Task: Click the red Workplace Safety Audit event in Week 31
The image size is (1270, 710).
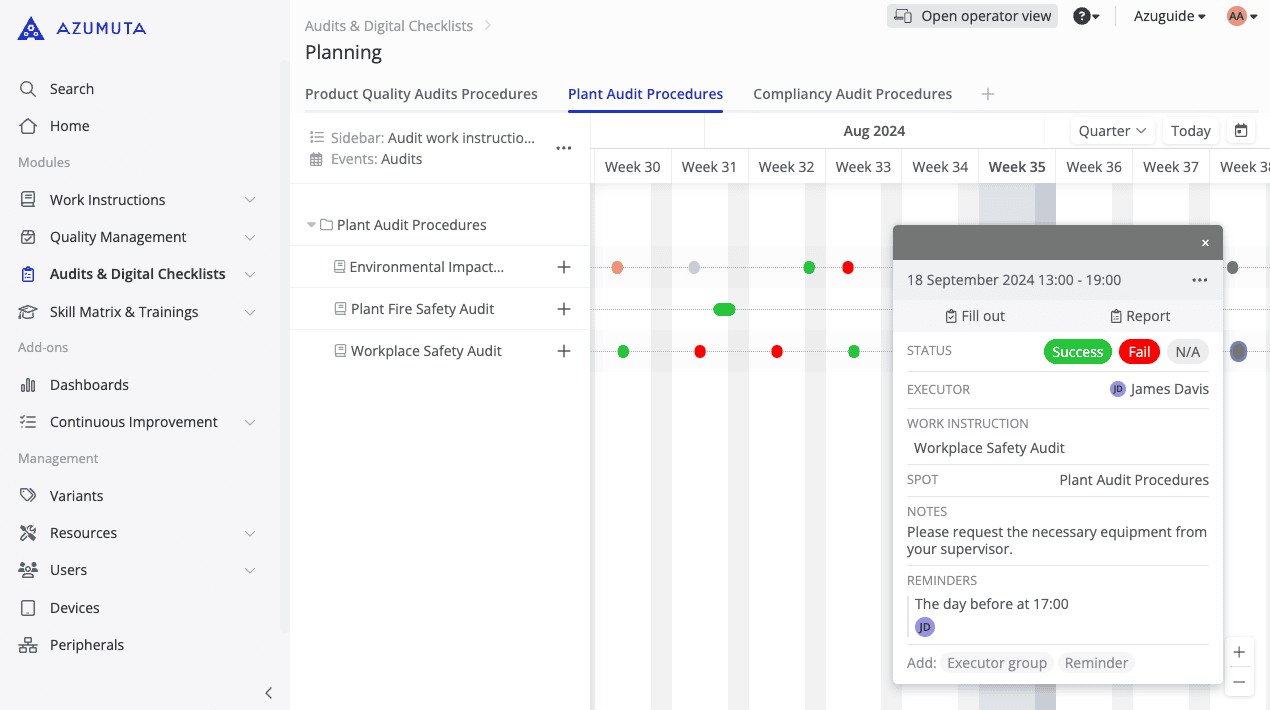Action: [700, 351]
